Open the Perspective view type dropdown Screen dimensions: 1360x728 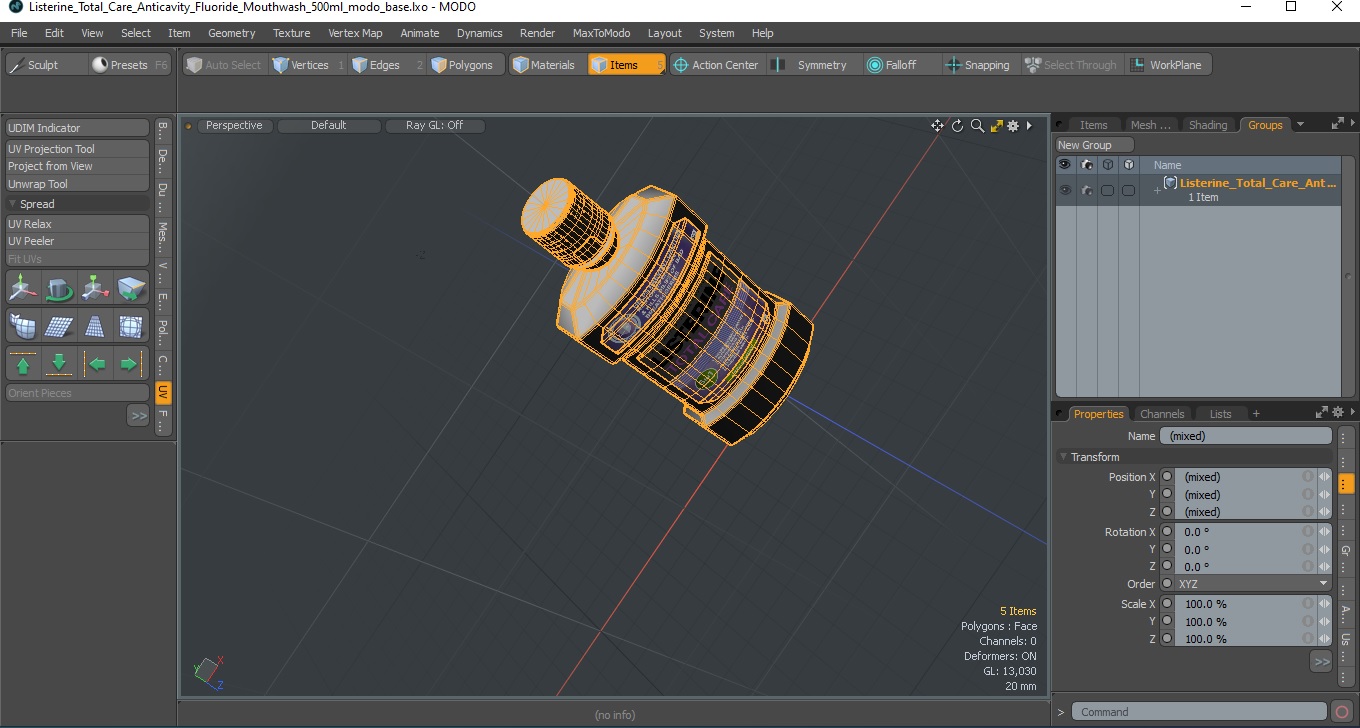point(234,126)
